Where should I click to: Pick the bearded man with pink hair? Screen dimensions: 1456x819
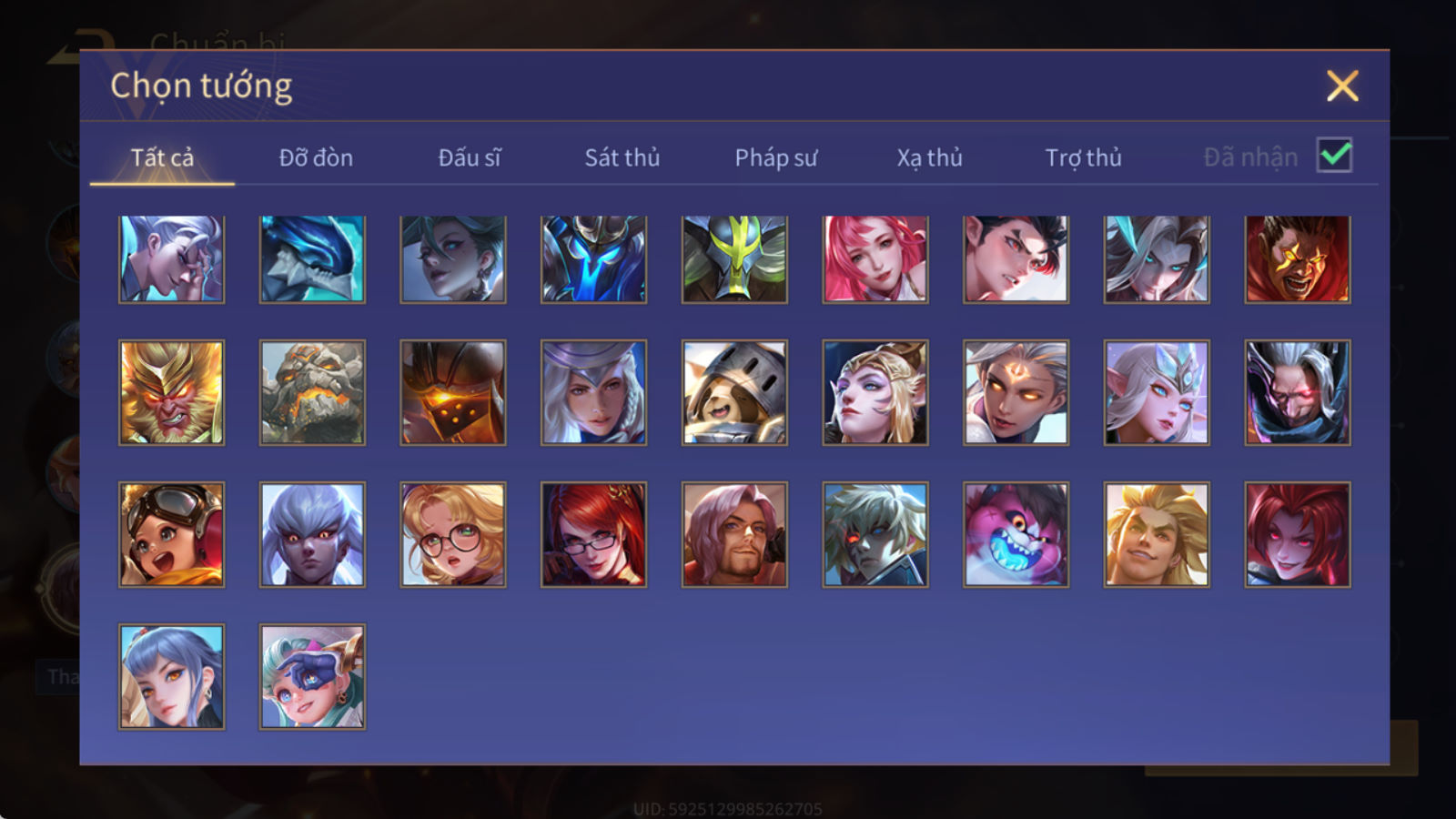734,534
